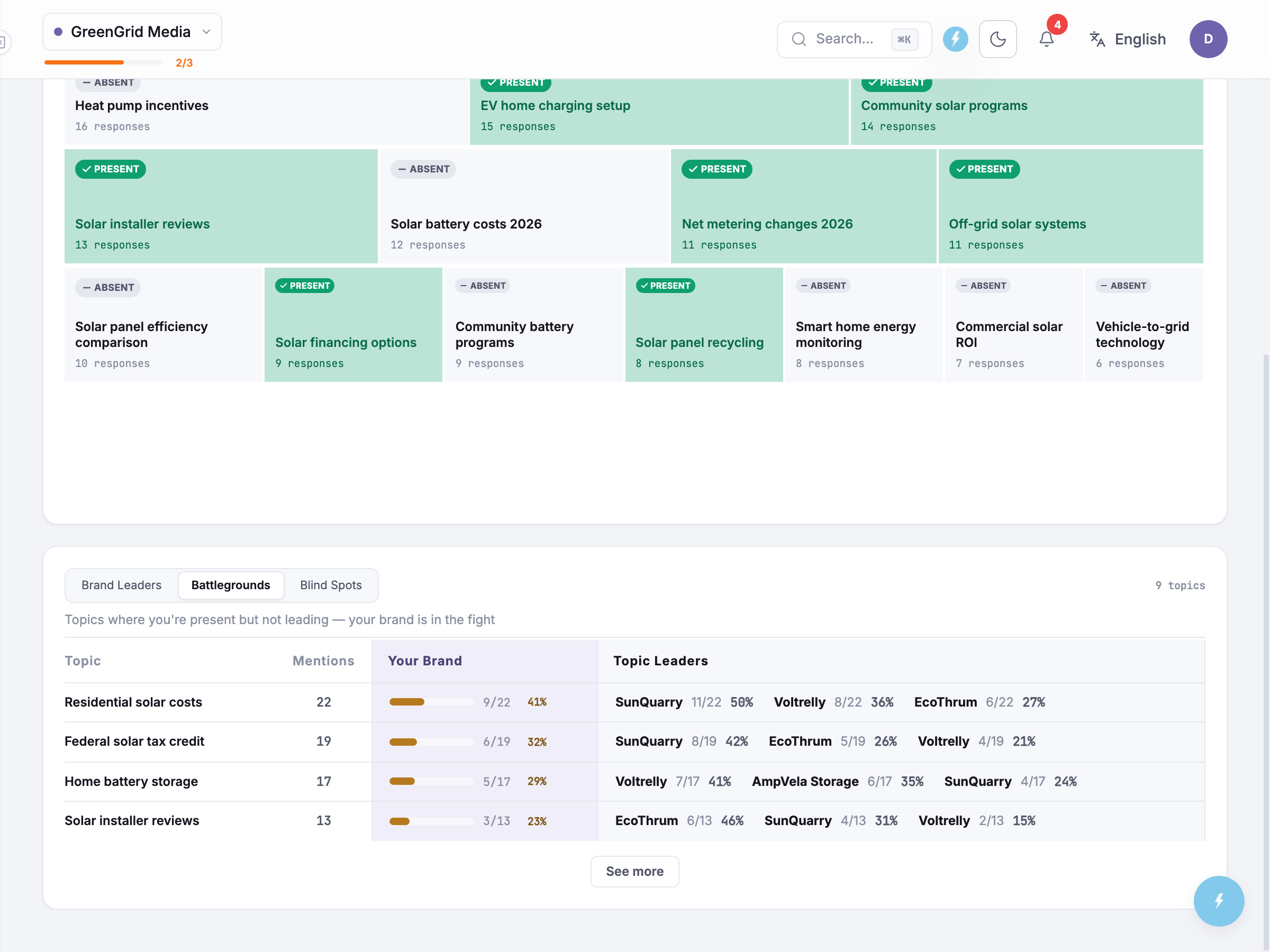This screenshot has width=1270, height=952.
Task: Select the Battlegrounds tab
Action: click(230, 585)
